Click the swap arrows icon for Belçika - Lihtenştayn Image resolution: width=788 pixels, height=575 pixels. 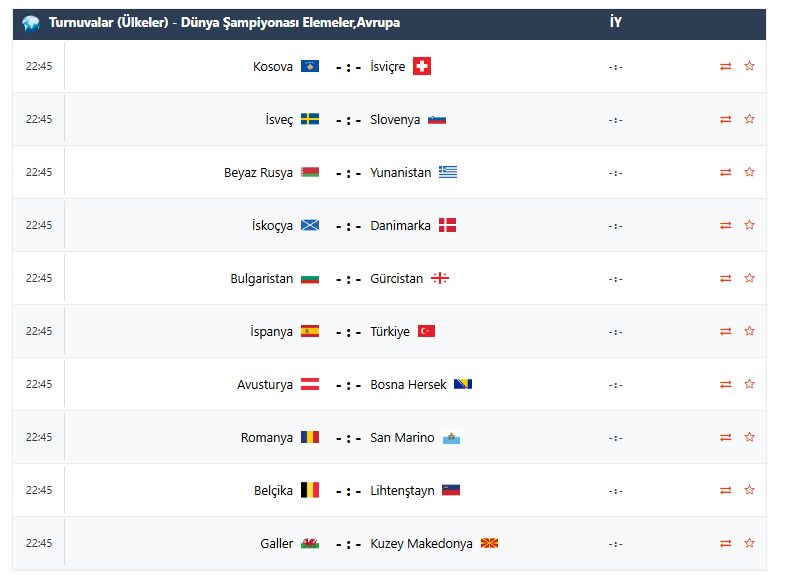pyautogui.click(x=726, y=491)
